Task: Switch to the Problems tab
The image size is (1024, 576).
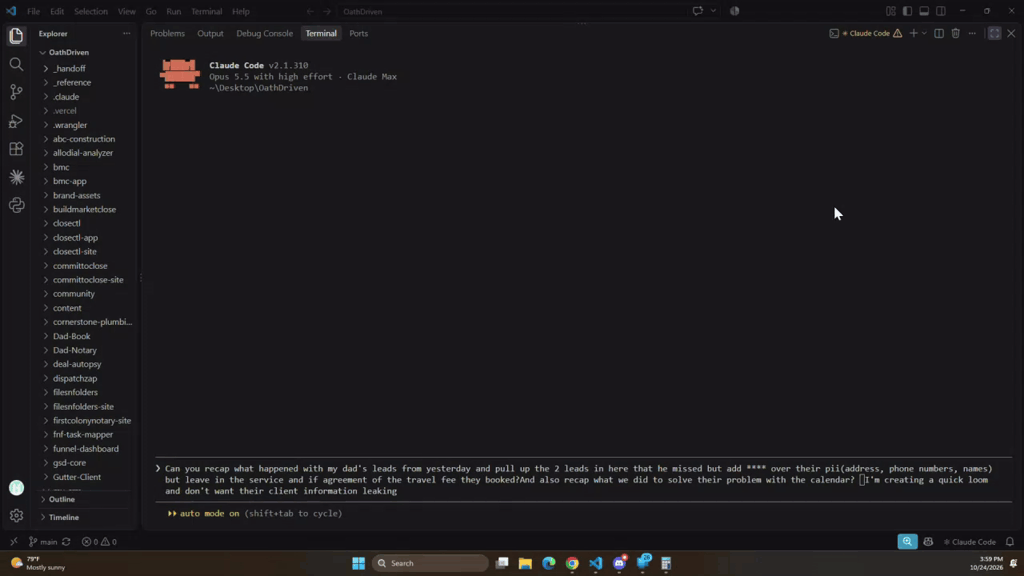Action: point(167,33)
